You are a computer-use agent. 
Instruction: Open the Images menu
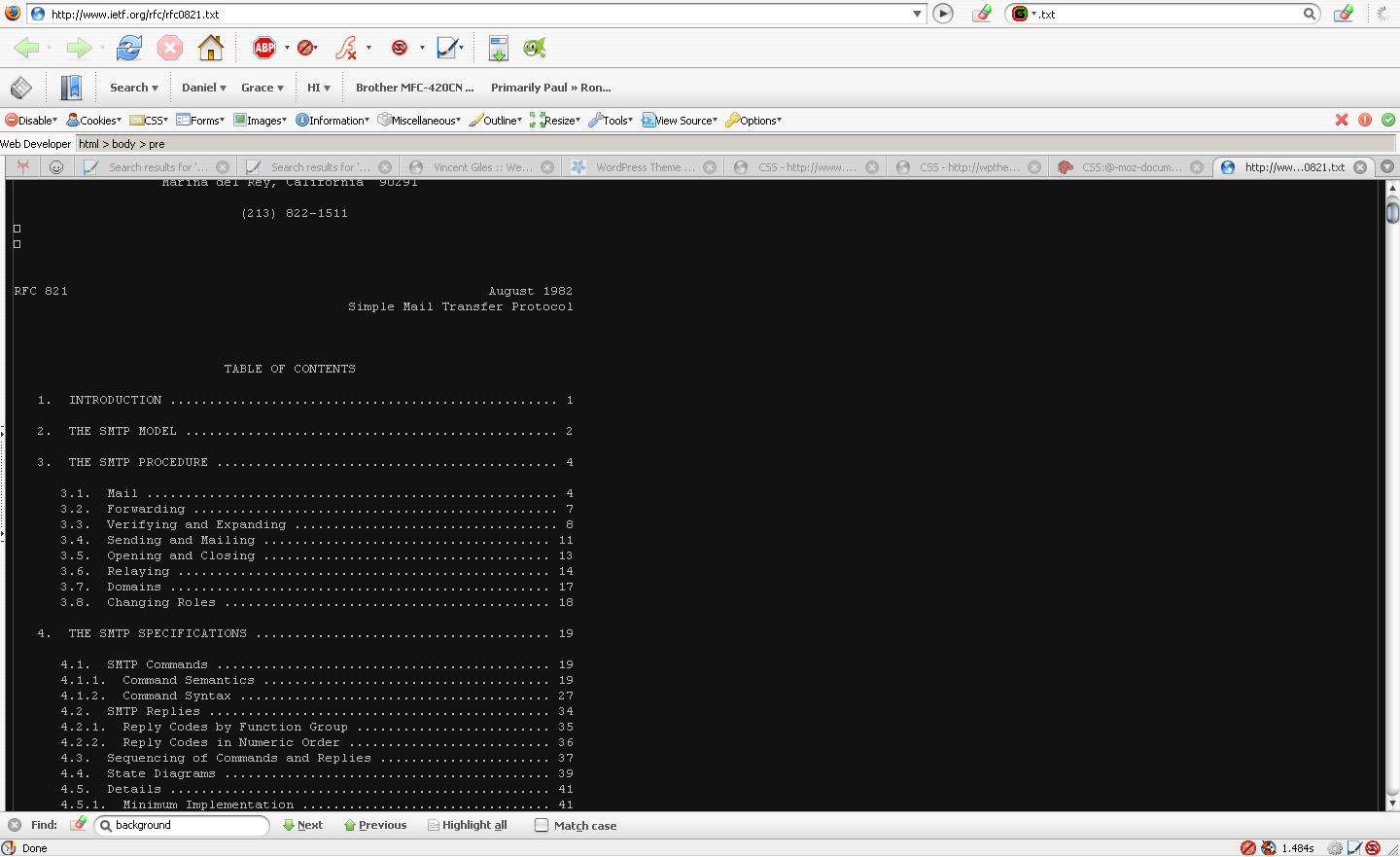(x=261, y=121)
